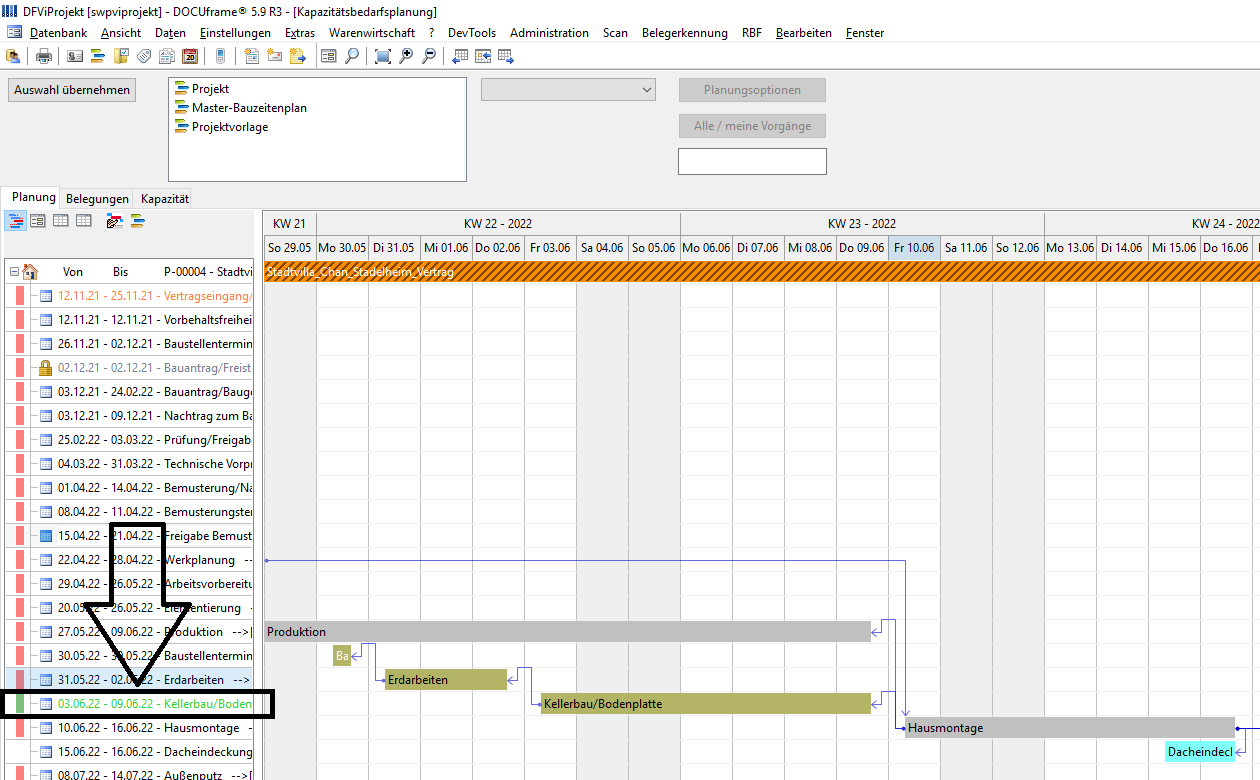Click the Projekt icon in selection list
The image size is (1260, 780).
click(x=182, y=89)
